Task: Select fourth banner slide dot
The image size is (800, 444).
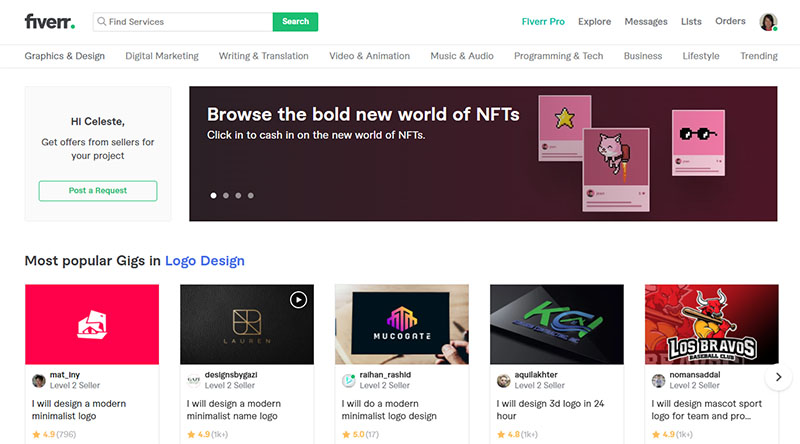Action: [x=251, y=195]
